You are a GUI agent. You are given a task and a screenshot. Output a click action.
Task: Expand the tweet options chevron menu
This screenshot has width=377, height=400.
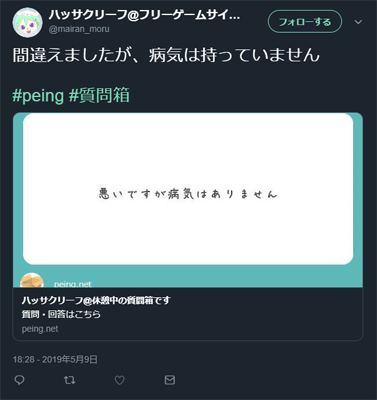click(x=358, y=22)
